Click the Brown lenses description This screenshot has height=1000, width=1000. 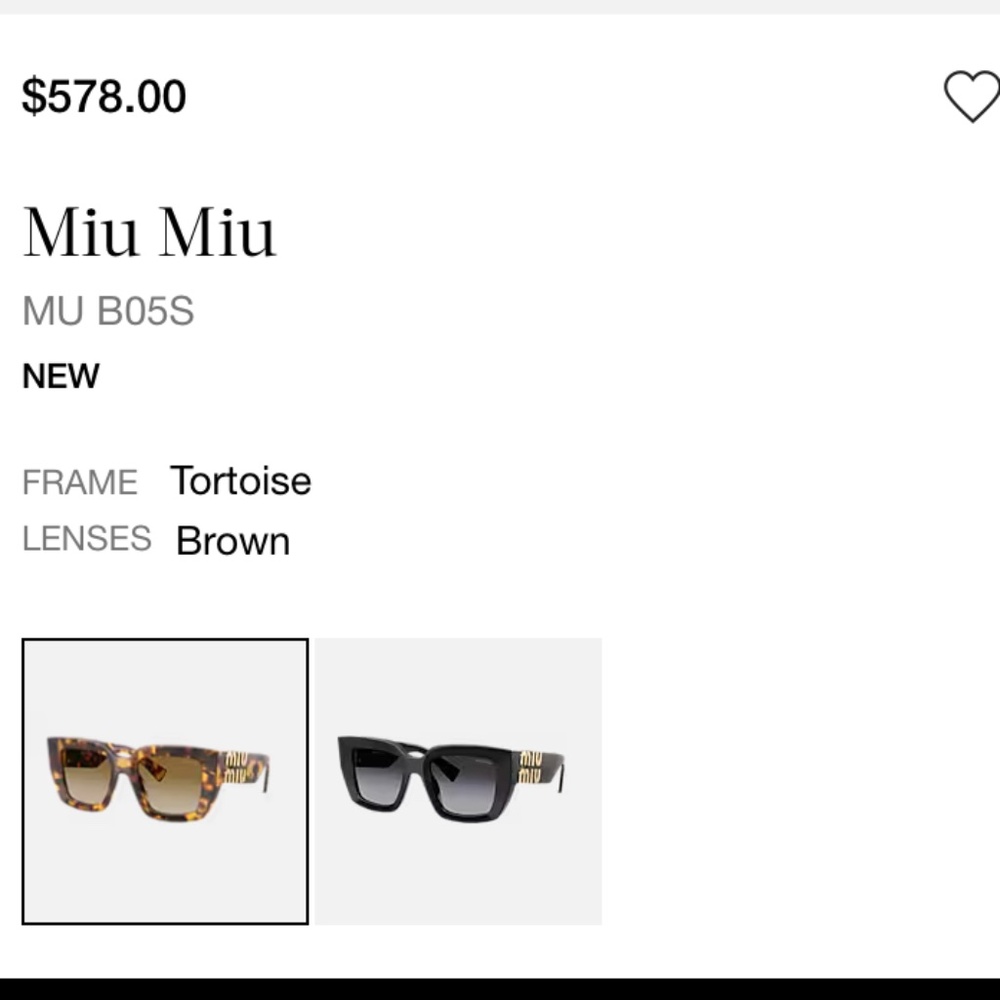(x=232, y=541)
